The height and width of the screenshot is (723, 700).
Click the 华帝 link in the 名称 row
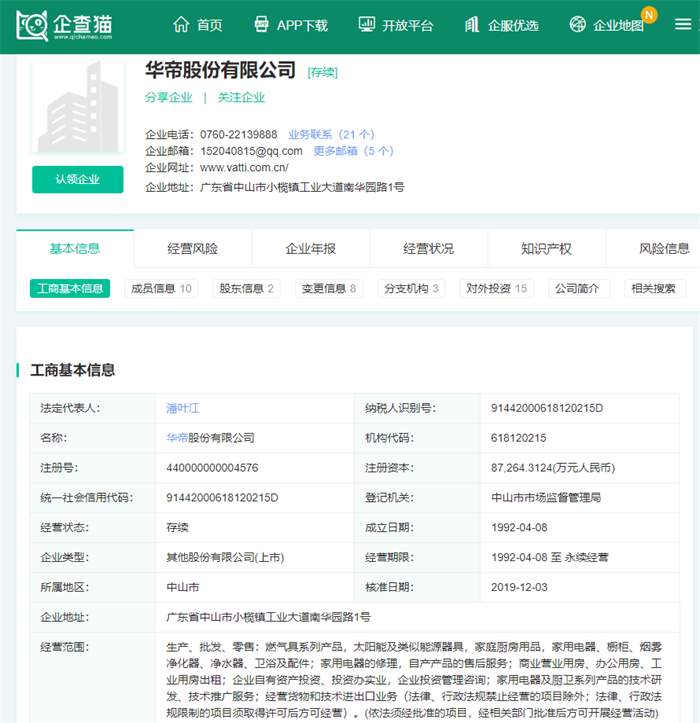(177, 438)
